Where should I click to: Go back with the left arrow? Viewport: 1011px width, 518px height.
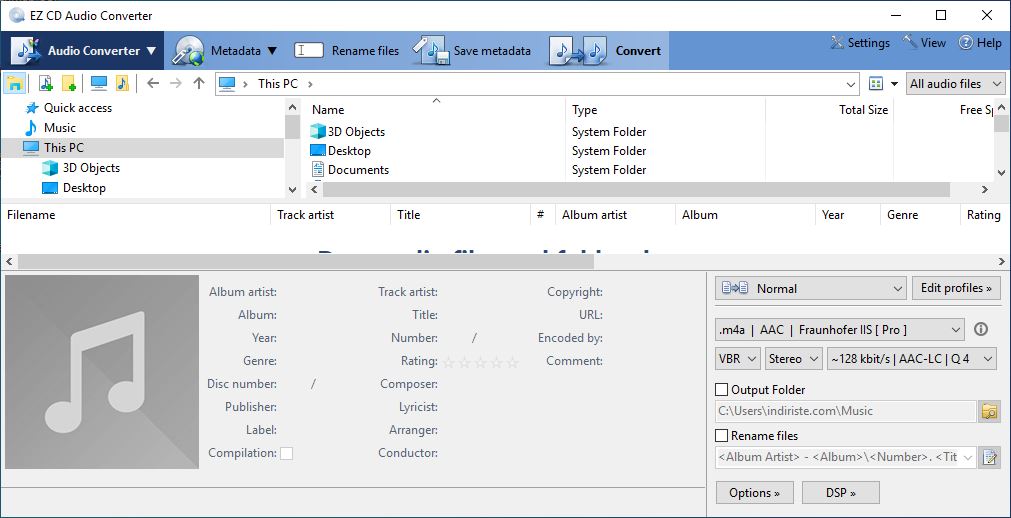[x=153, y=83]
